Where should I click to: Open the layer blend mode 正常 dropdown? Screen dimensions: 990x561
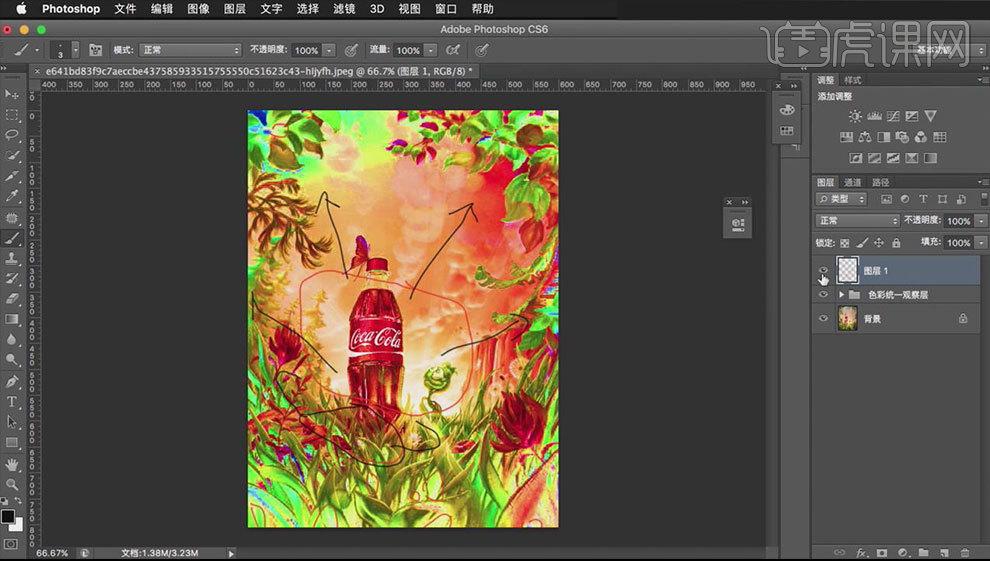(857, 221)
